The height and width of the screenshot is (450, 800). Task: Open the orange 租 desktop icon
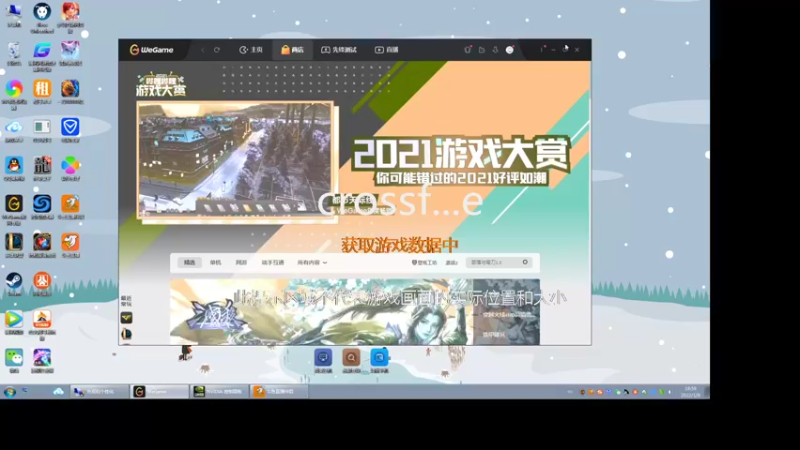[x=42, y=92]
